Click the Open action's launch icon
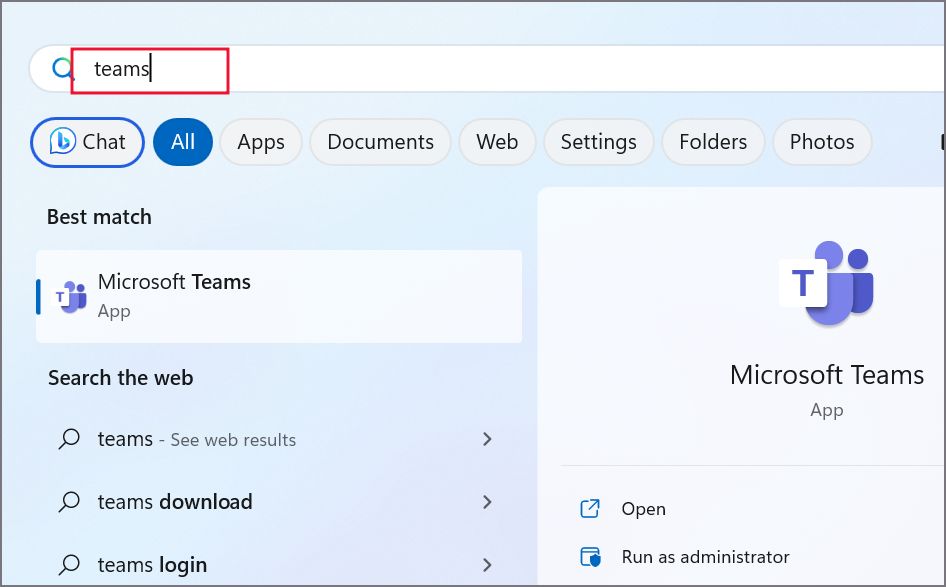This screenshot has width=946, height=587. [590, 509]
